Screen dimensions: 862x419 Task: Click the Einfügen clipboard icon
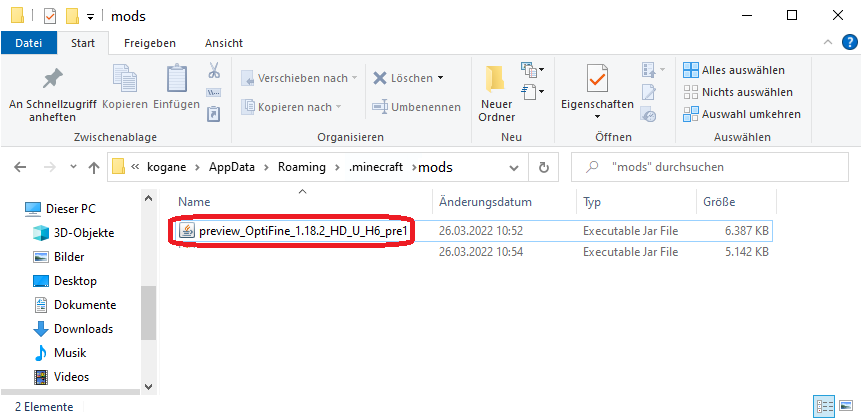pyautogui.click(x=177, y=80)
